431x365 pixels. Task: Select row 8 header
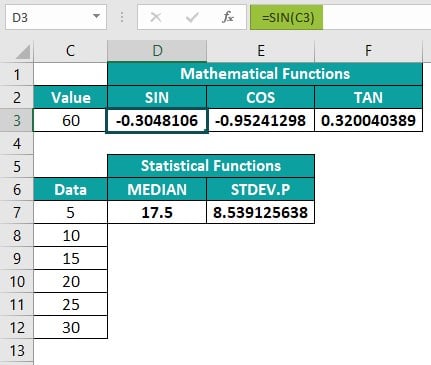coord(17,235)
